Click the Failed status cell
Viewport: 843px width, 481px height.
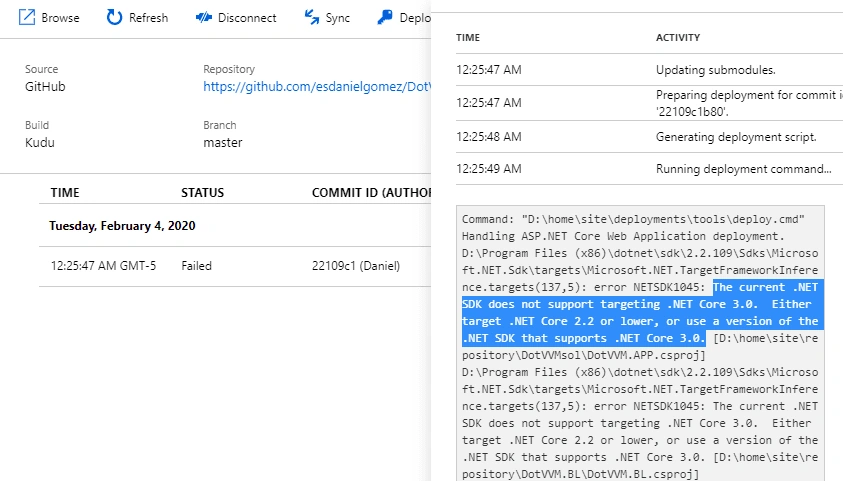(196, 265)
